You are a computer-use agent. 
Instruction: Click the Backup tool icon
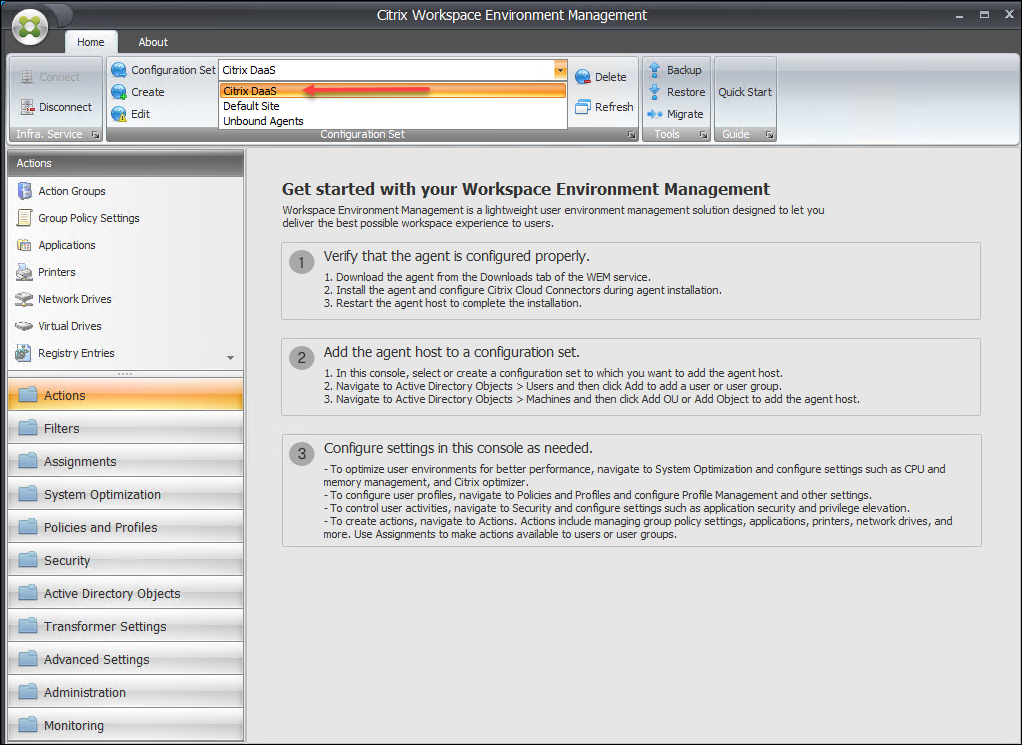tap(656, 70)
